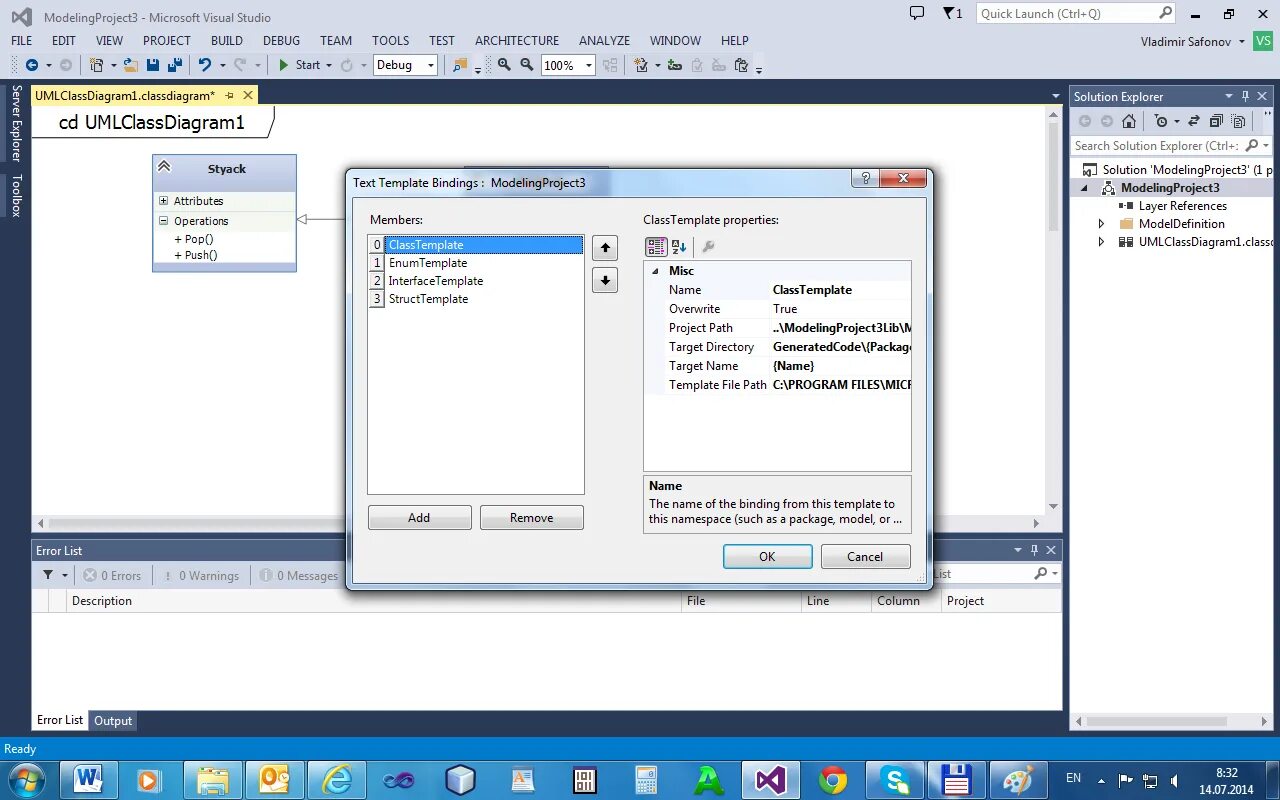Image resolution: width=1280 pixels, height=800 pixels.
Task: Collapse the Styack class shape chevron
Action: click(x=164, y=168)
